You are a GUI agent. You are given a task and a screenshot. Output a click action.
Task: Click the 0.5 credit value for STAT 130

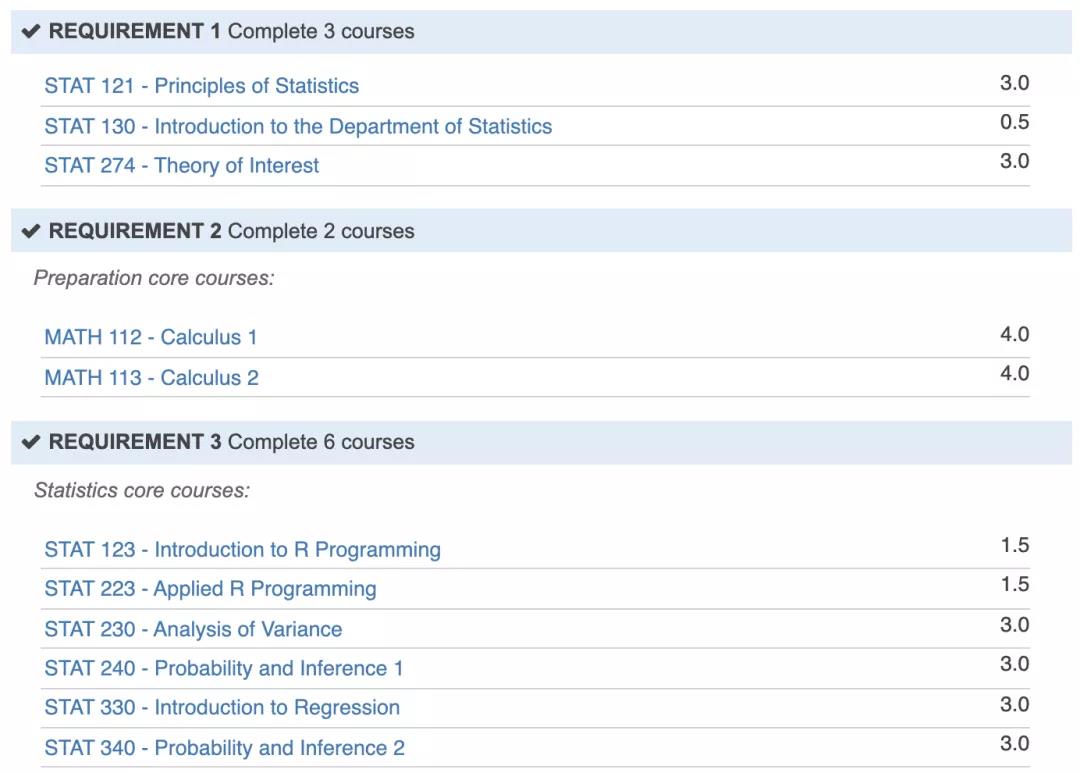pos(1014,123)
